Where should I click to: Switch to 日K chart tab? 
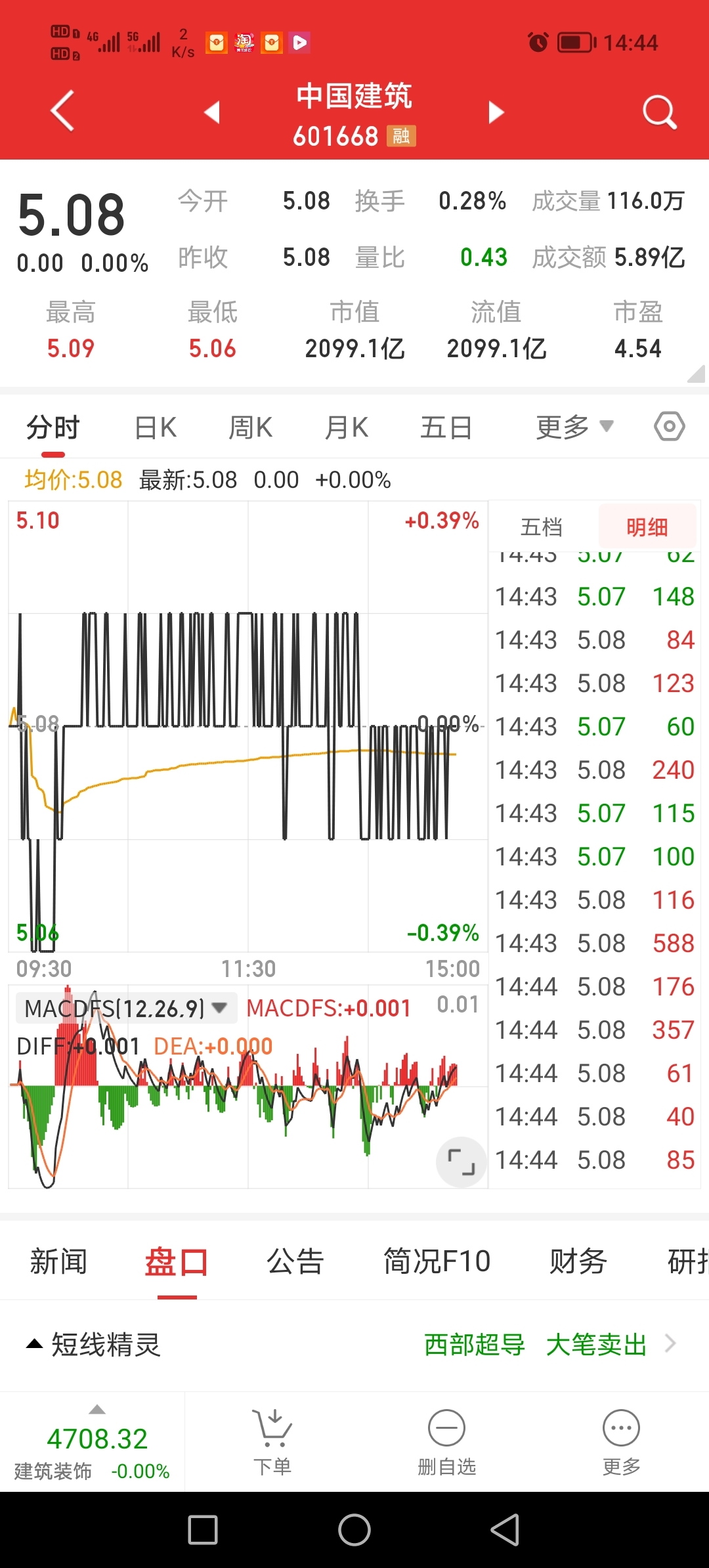click(x=156, y=427)
